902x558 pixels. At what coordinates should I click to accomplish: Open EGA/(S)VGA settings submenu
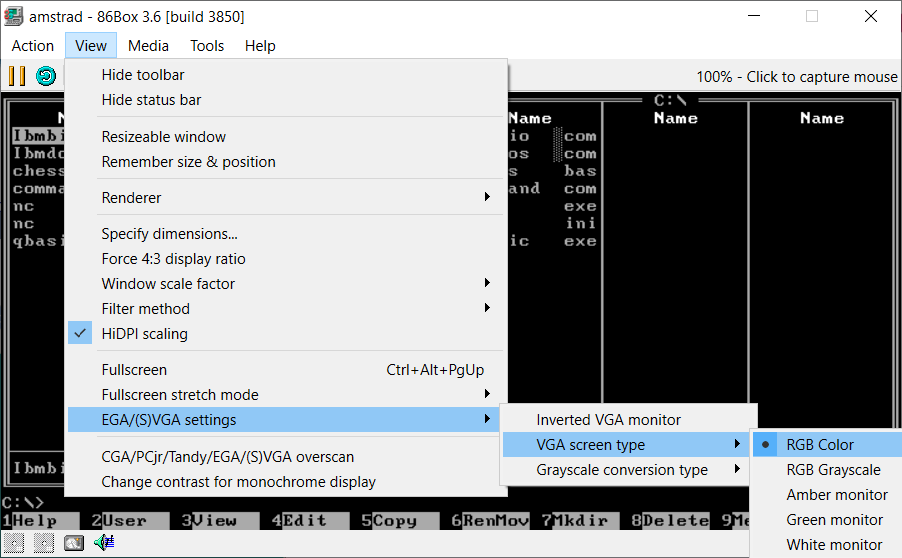pos(285,420)
